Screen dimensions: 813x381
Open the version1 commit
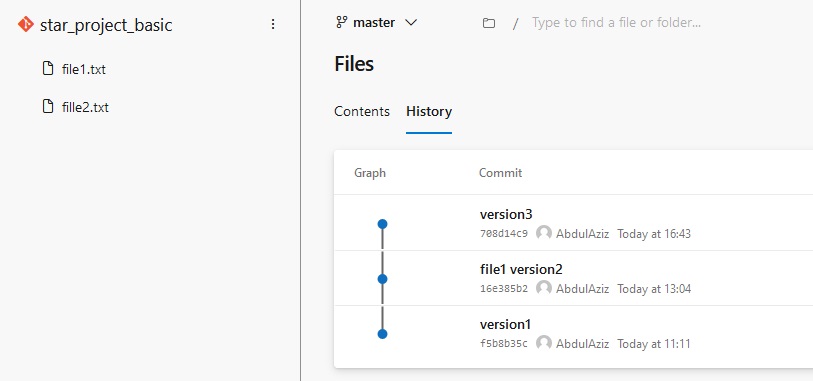(506, 324)
